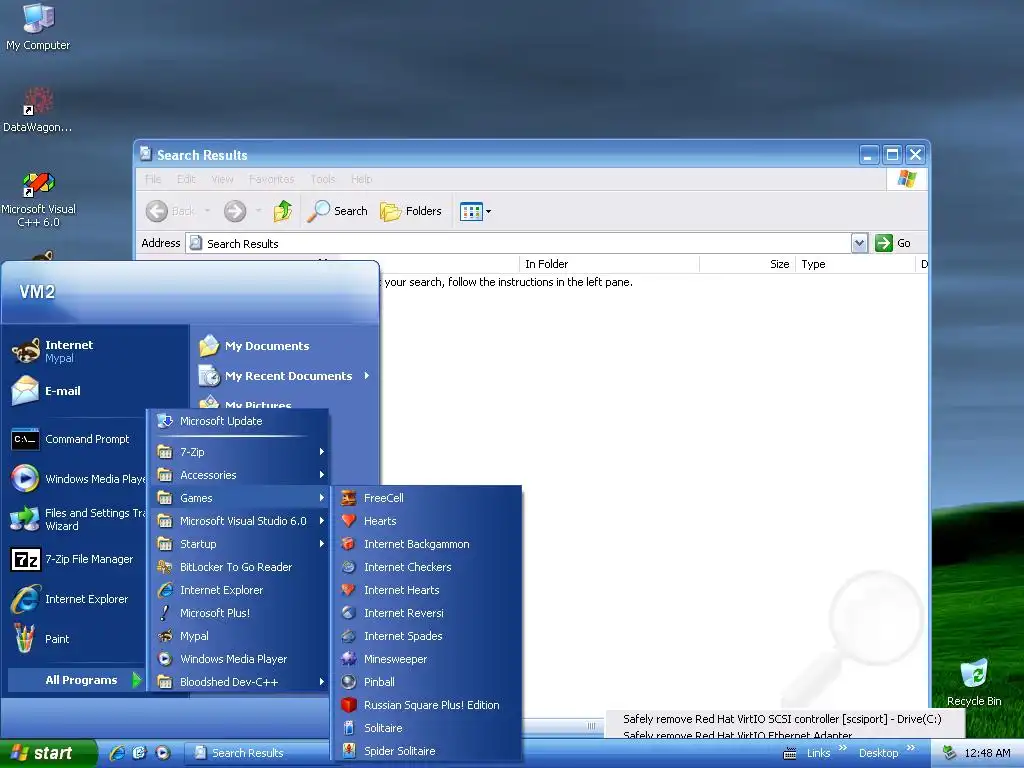The image size is (1024, 768).
Task: Open Internet Explorer from Start menu left pane
Action: click(76, 599)
